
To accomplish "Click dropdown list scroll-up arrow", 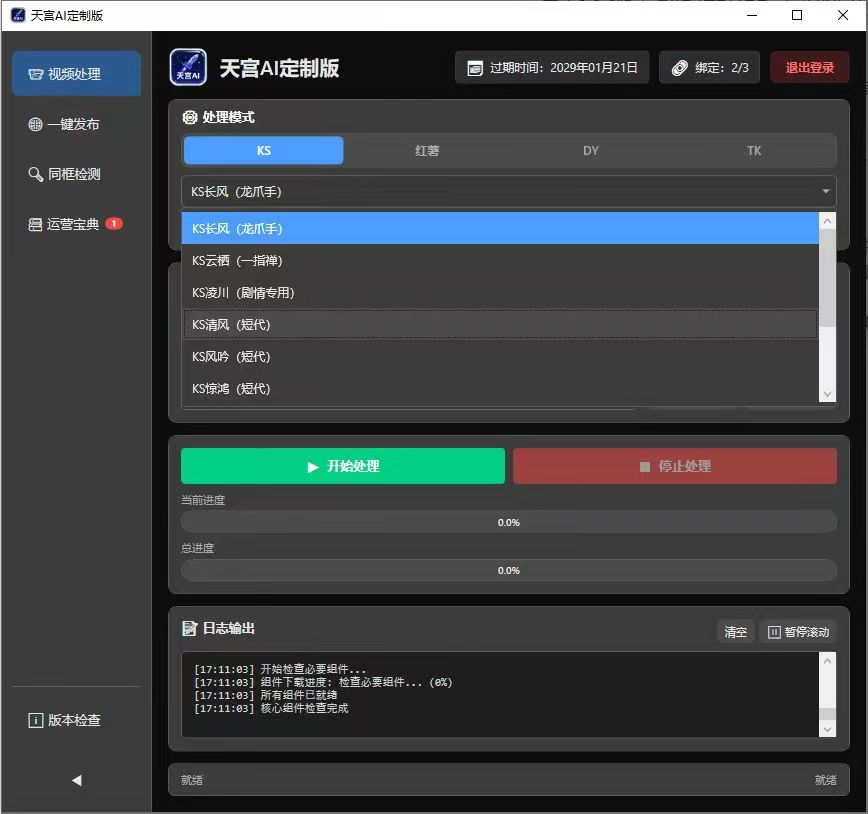I will pyautogui.click(x=827, y=221).
